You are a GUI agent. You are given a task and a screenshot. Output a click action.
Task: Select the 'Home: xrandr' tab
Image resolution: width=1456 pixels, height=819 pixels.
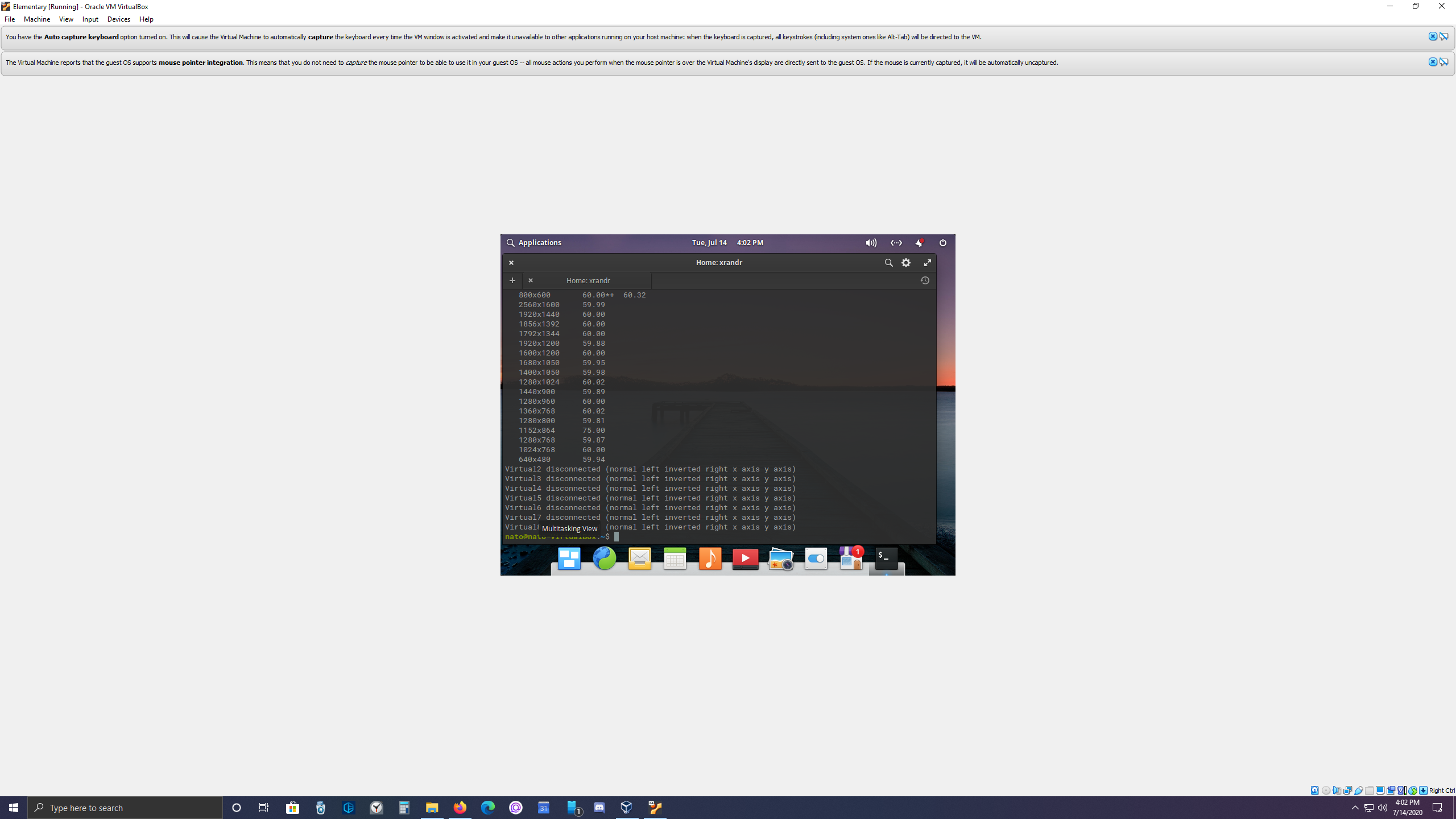point(588,280)
